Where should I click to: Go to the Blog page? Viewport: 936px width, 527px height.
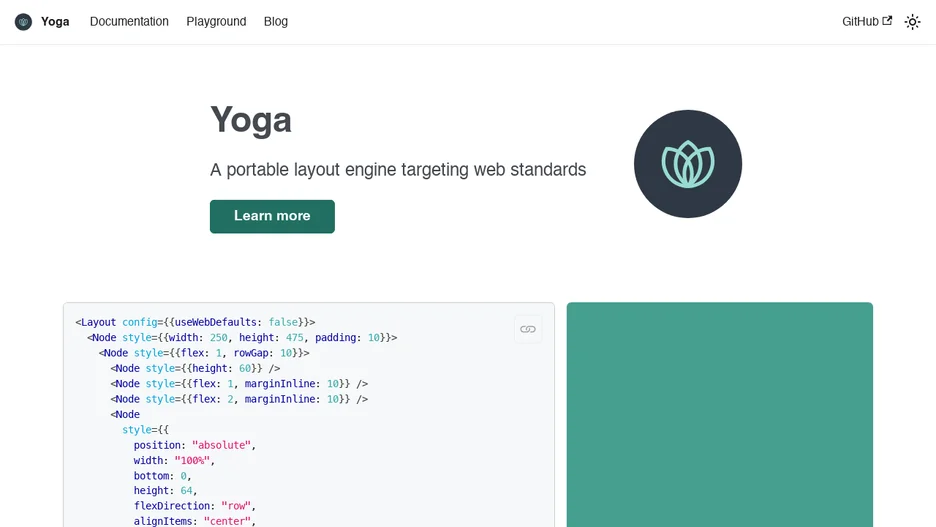(x=276, y=21)
